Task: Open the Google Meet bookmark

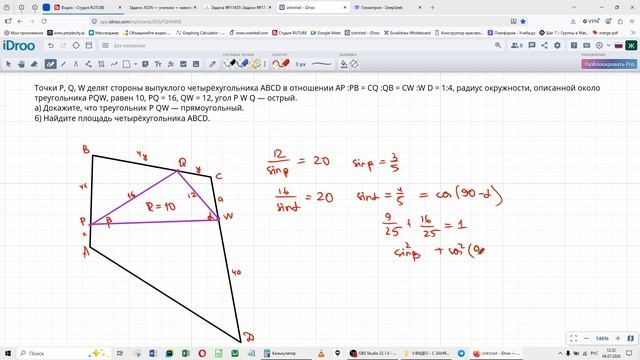Action: (x=326, y=33)
